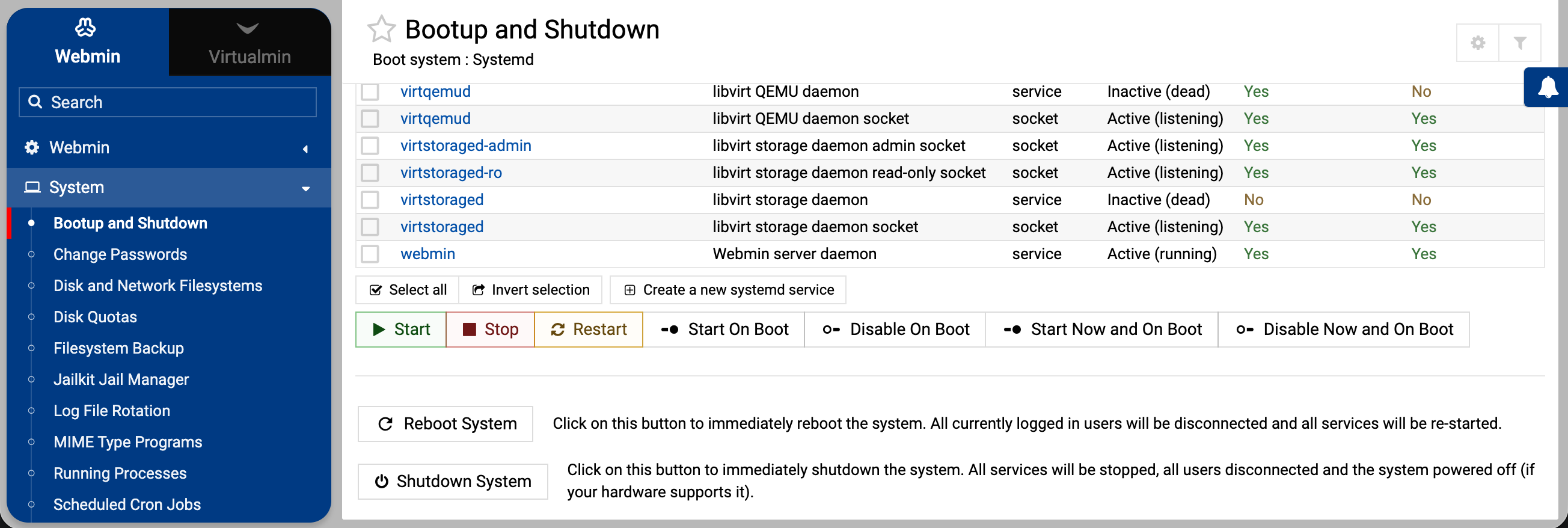Screen dimensions: 1568x528
Task: Switch to the Virtualmin tab
Action: (x=250, y=42)
